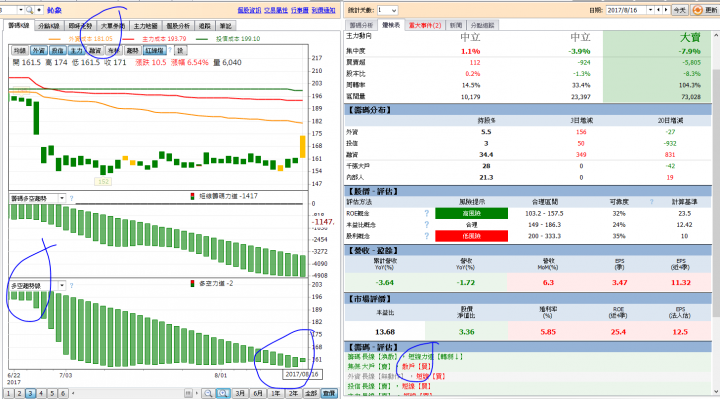Select chart layout page 3
720x399 pixels.
pos(30,393)
